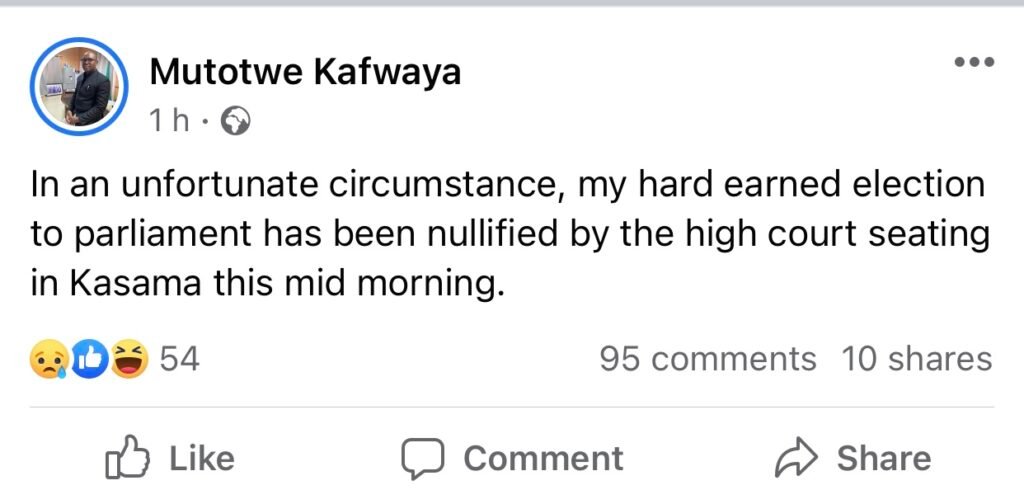The height and width of the screenshot is (504, 1024).
Task: Click the laughing haha reaction emoji
Action: coord(128,359)
